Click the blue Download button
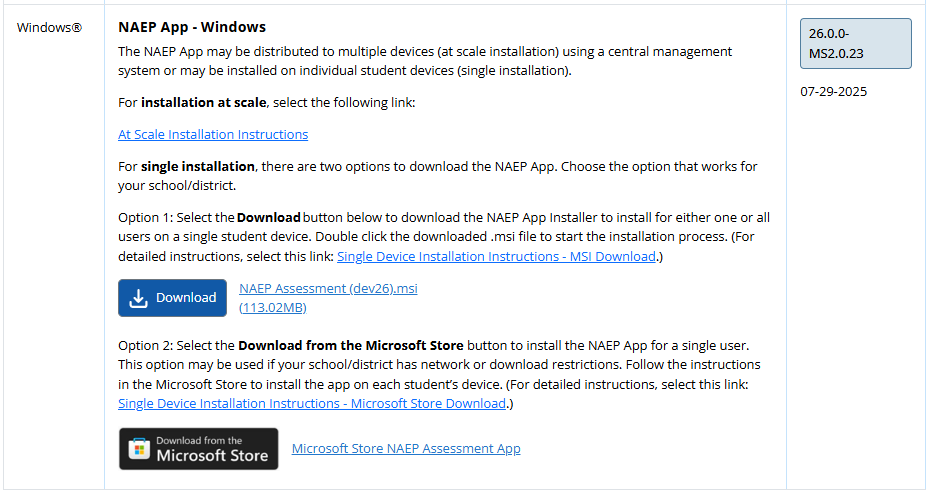Image resolution: width=930 pixels, height=491 pixels. (173, 298)
